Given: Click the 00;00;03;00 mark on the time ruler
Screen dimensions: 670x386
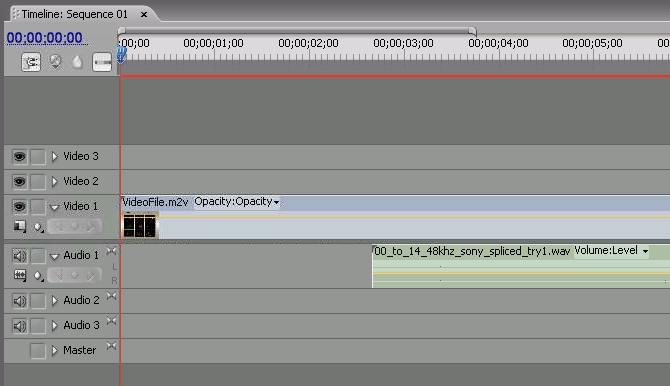Looking at the screenshot, I should point(403,44).
